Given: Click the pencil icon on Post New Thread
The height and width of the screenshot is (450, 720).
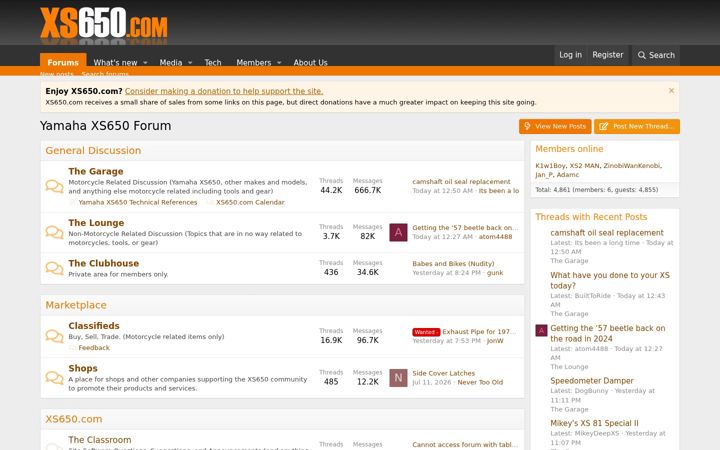Looking at the screenshot, I should point(603,126).
